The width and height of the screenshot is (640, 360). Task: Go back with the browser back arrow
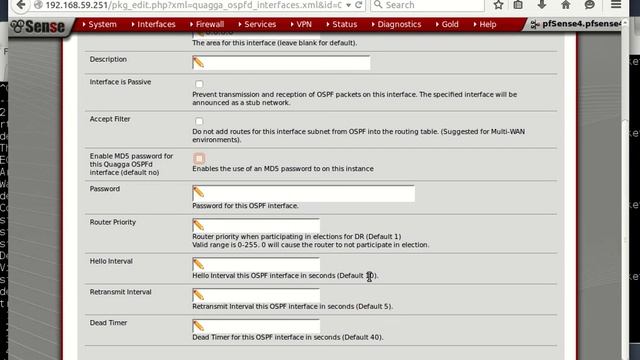click(20, 5)
